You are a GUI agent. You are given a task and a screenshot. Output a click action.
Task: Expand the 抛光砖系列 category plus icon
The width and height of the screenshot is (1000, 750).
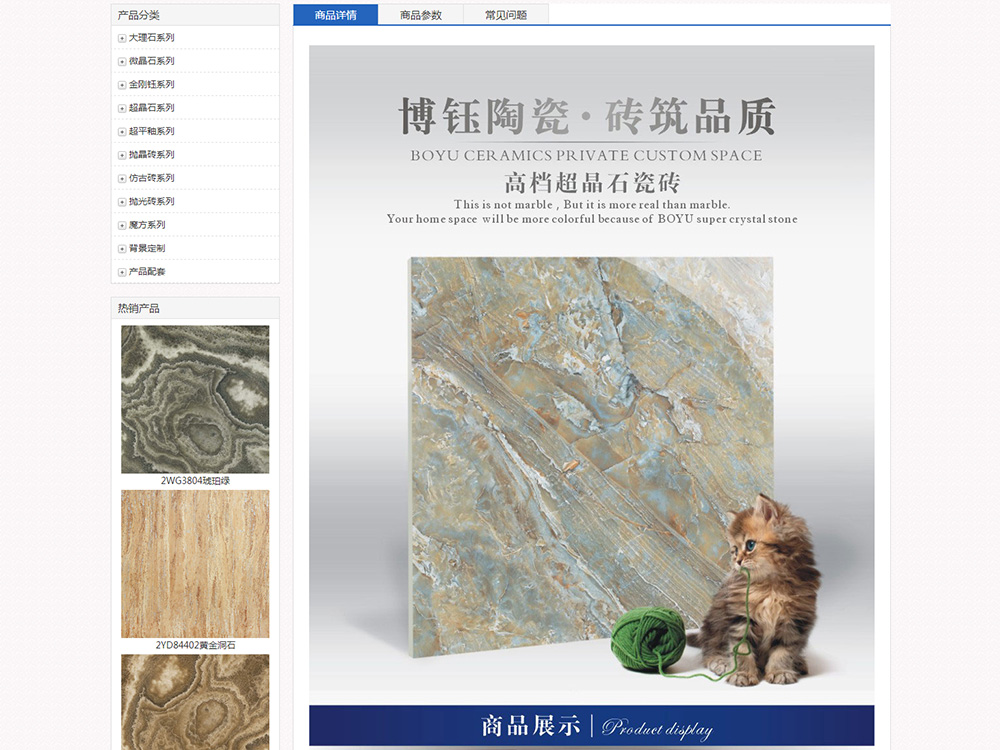pos(122,202)
